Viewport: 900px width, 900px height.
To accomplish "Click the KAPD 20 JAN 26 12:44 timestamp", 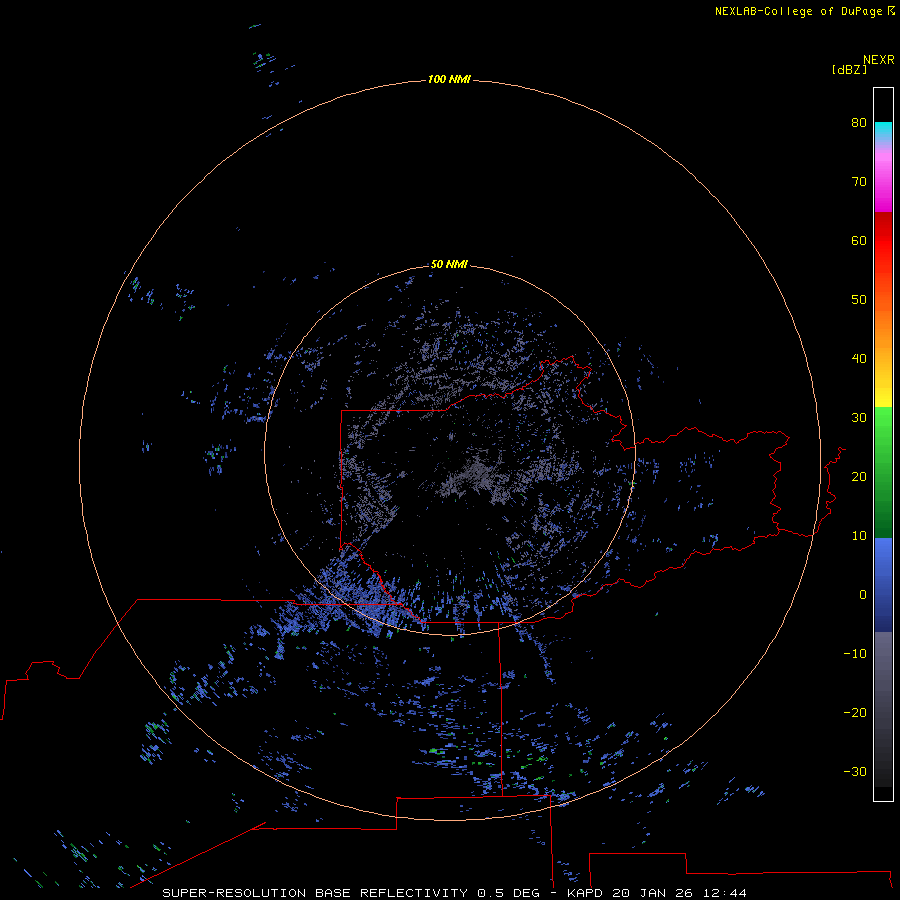I will click(657, 893).
